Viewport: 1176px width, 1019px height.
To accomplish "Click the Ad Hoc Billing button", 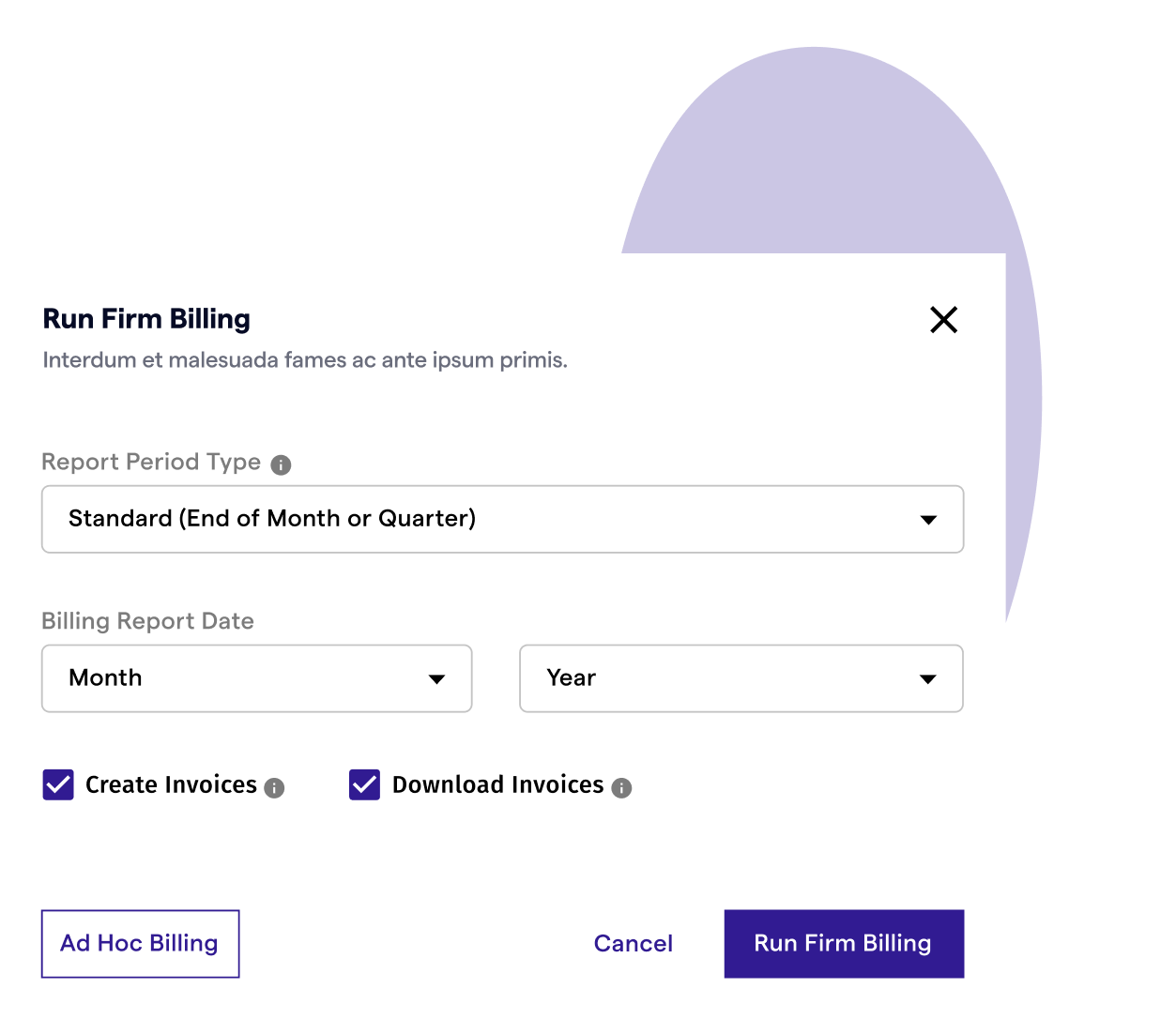I will click(140, 944).
